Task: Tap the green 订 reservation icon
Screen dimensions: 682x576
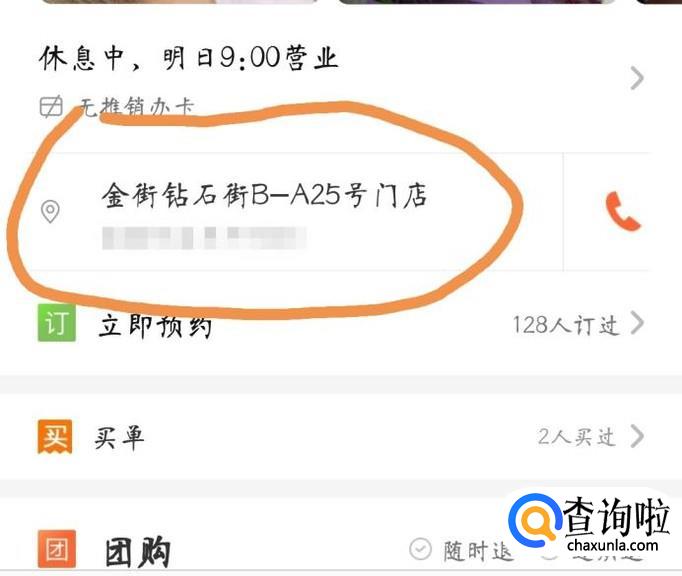Action: [57, 323]
